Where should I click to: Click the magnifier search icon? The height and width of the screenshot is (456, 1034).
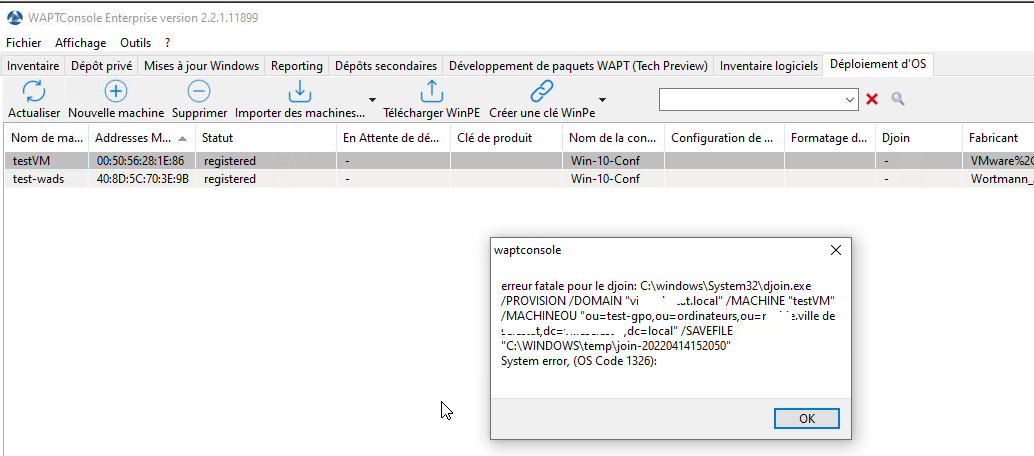898,99
